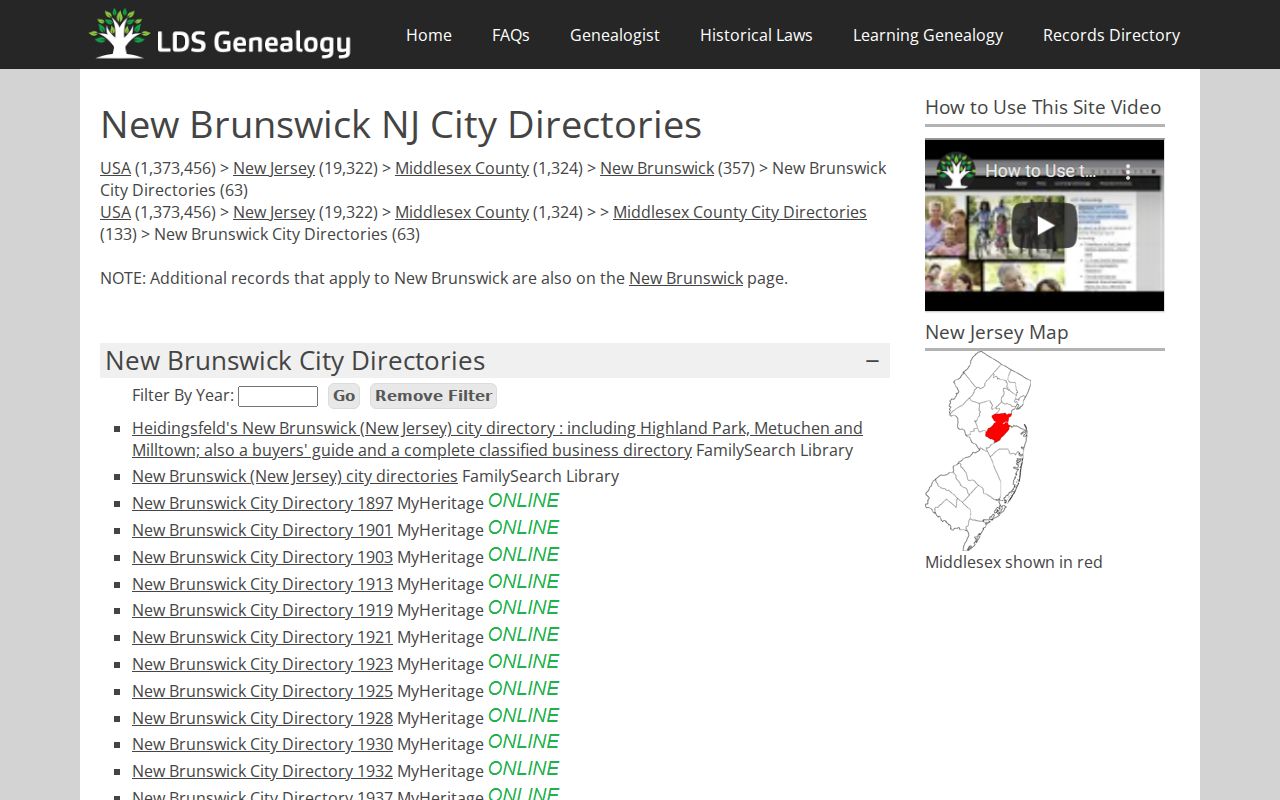Click the Go filter button
This screenshot has height=800, width=1280.
point(344,396)
